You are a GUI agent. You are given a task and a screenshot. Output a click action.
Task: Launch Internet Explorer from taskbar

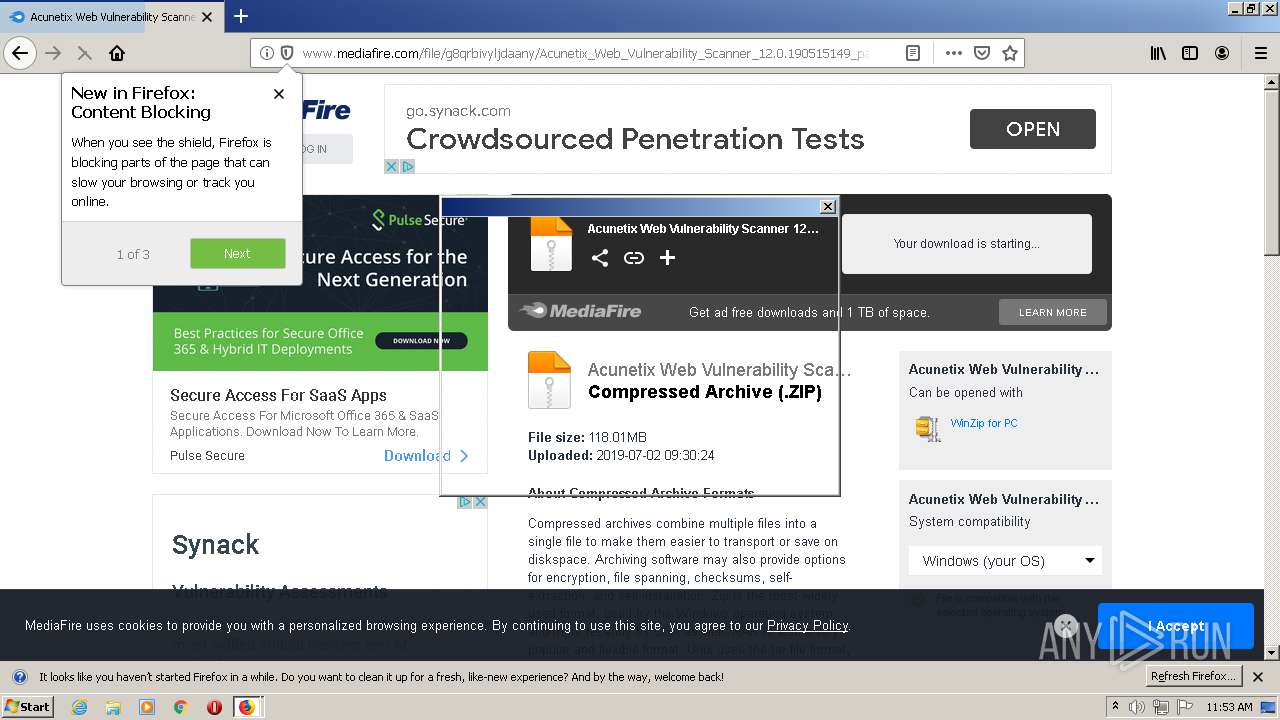pos(79,707)
